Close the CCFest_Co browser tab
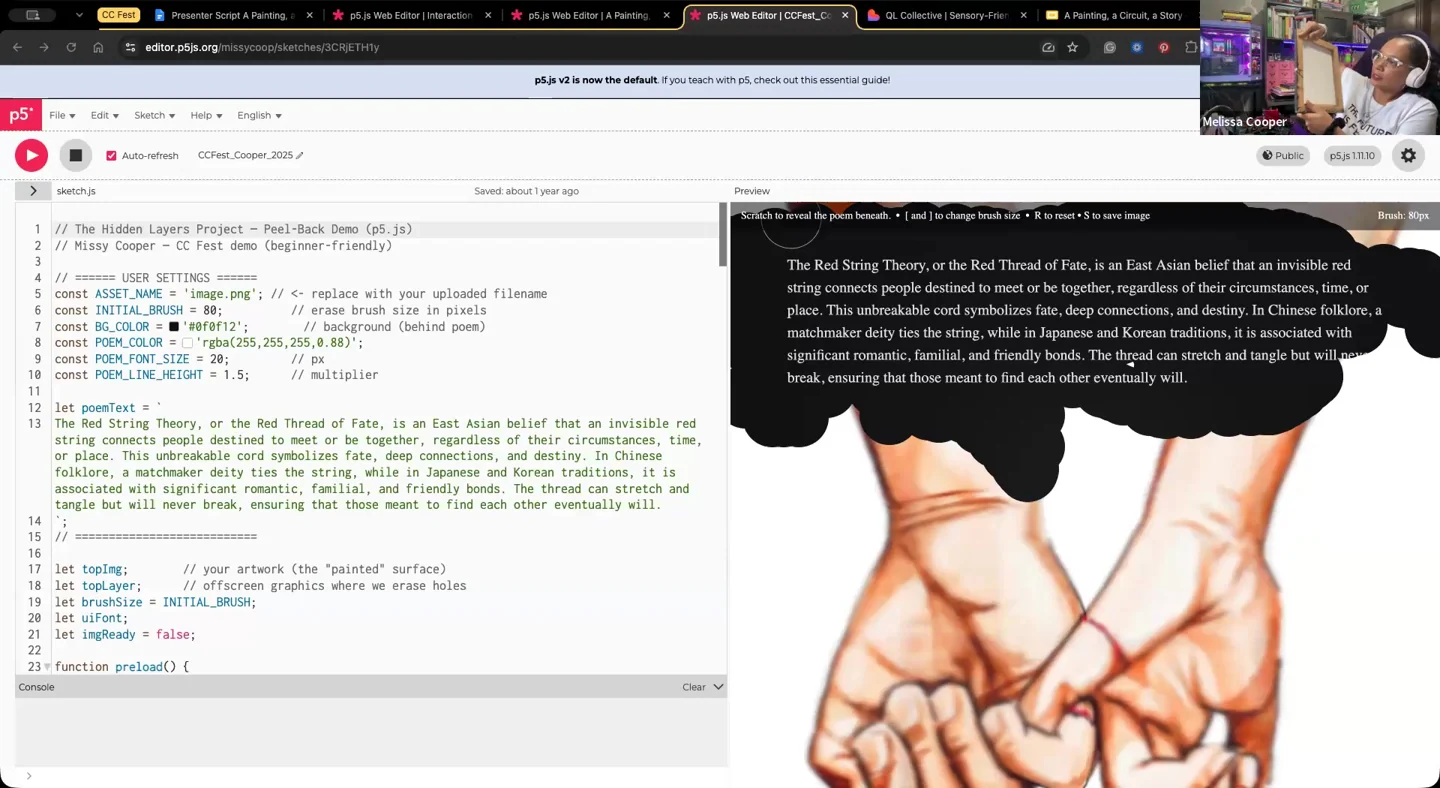1440x788 pixels. [x=845, y=15]
